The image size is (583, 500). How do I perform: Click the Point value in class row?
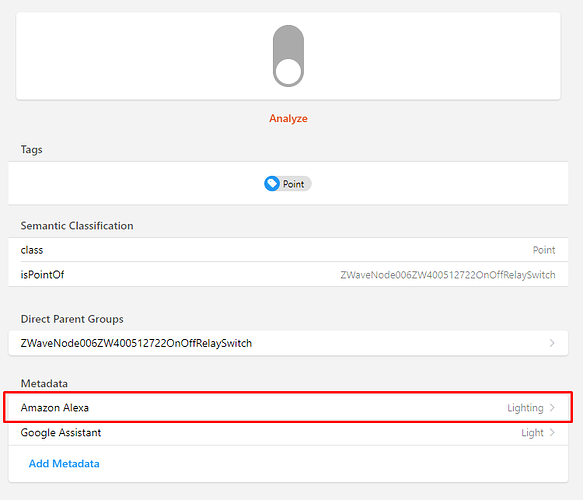tap(544, 250)
